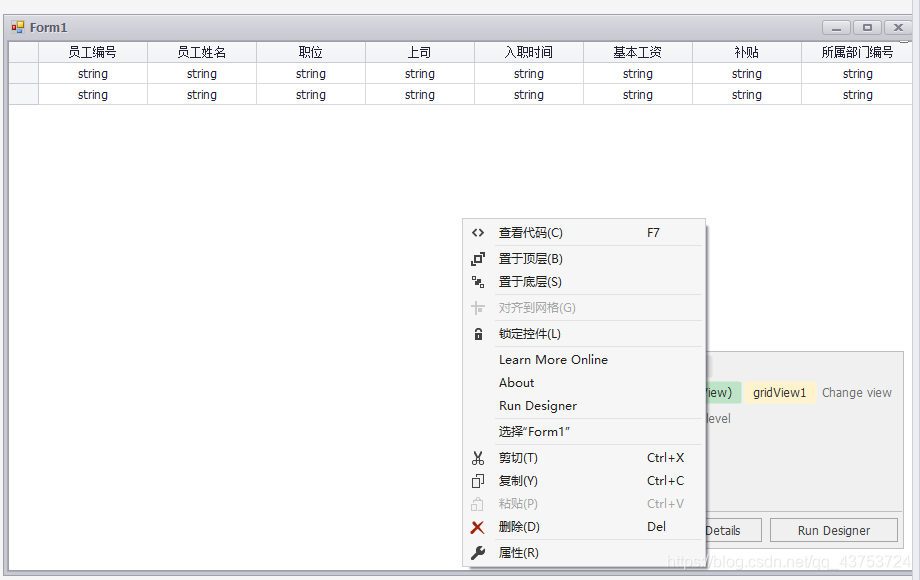Click the wrench properties icon
The image size is (920, 580).
[478, 553]
